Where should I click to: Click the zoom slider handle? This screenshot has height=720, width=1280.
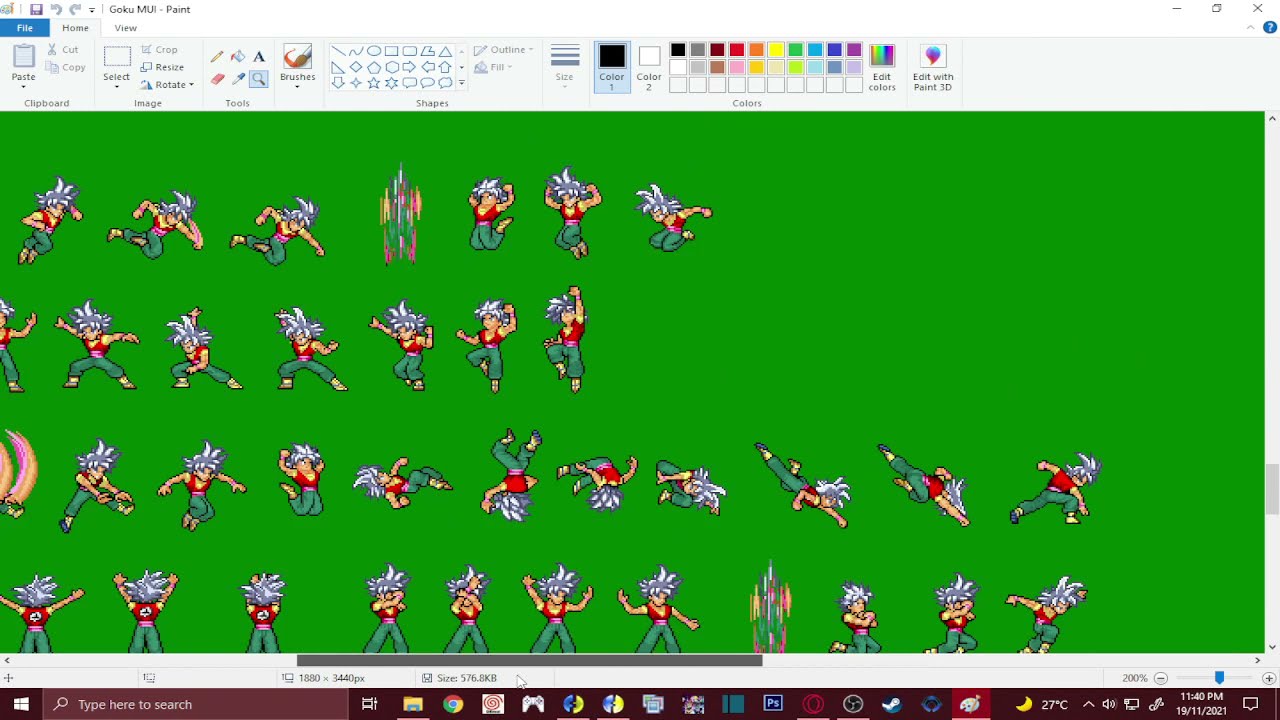point(1219,678)
